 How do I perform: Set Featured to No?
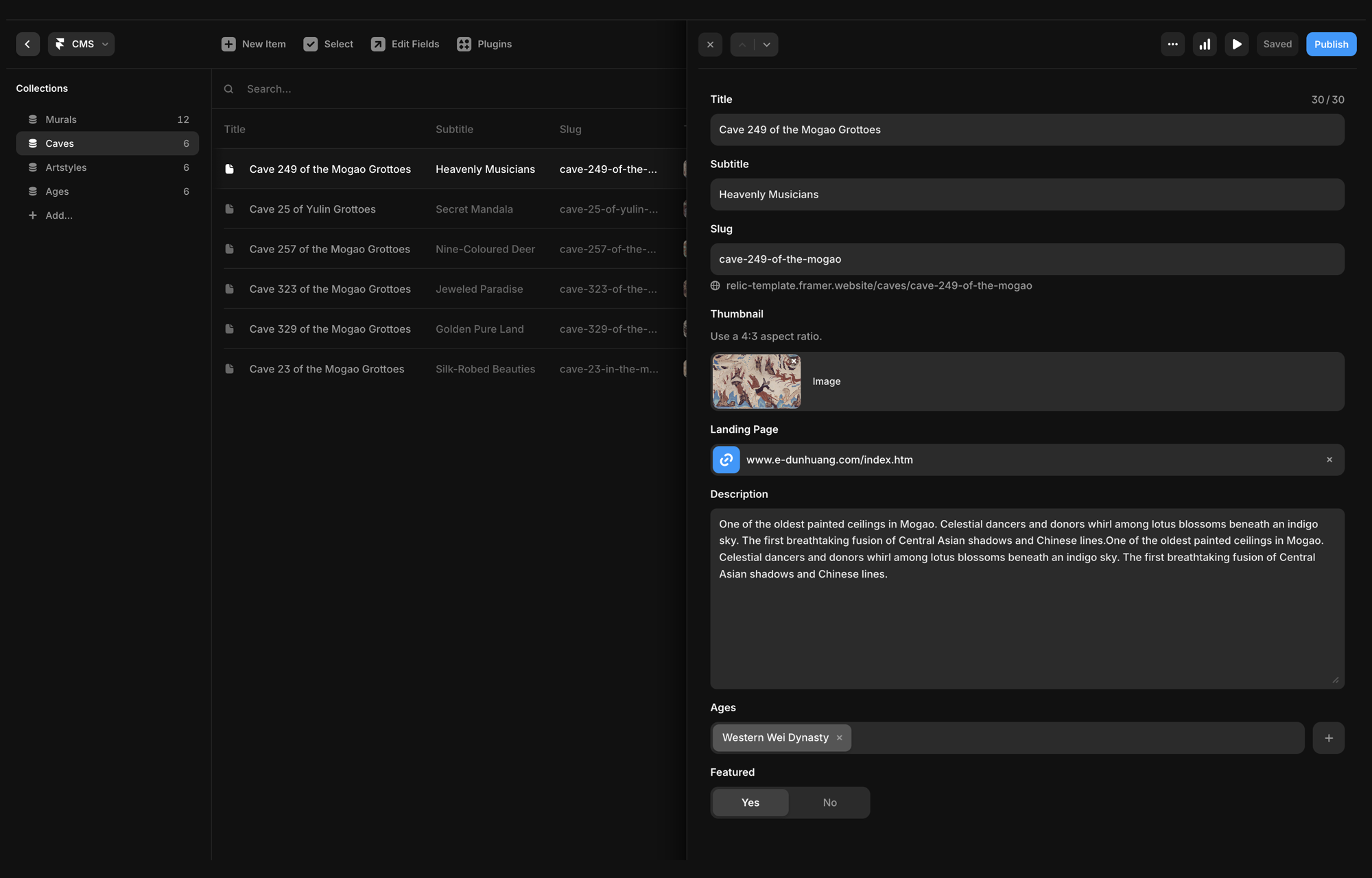829,803
